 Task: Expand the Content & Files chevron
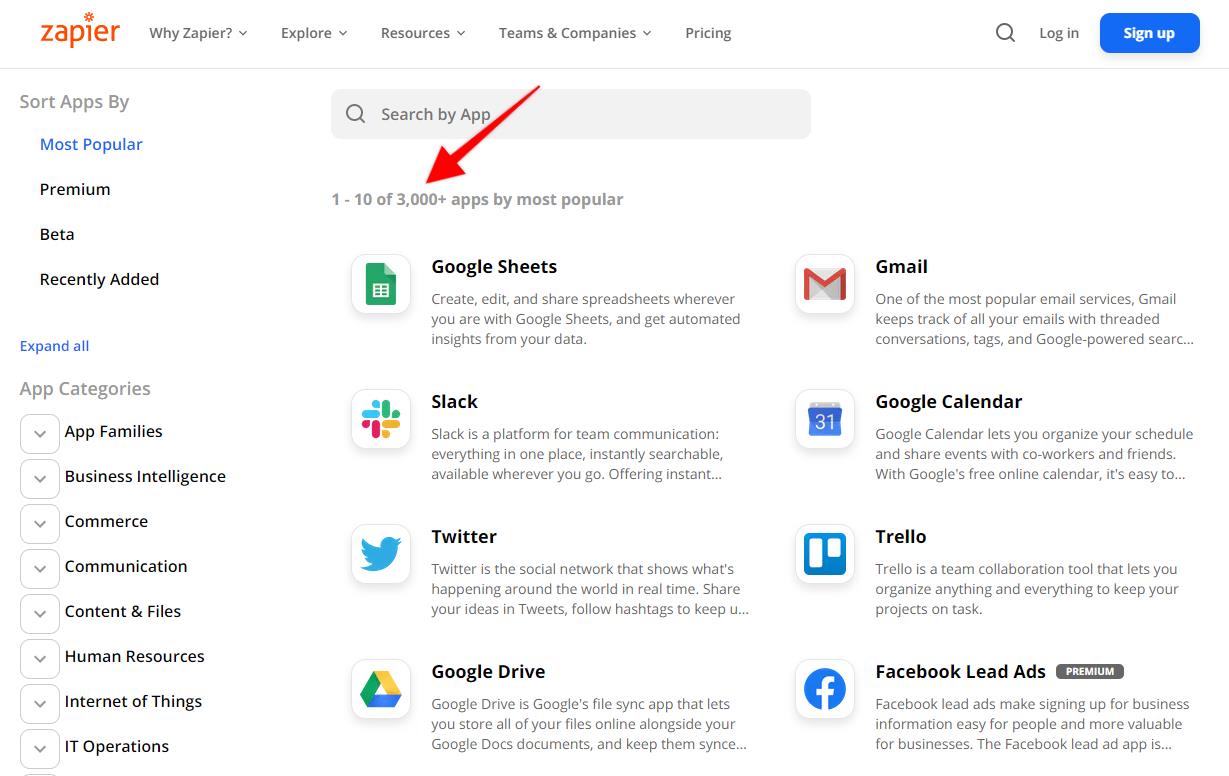(x=40, y=614)
